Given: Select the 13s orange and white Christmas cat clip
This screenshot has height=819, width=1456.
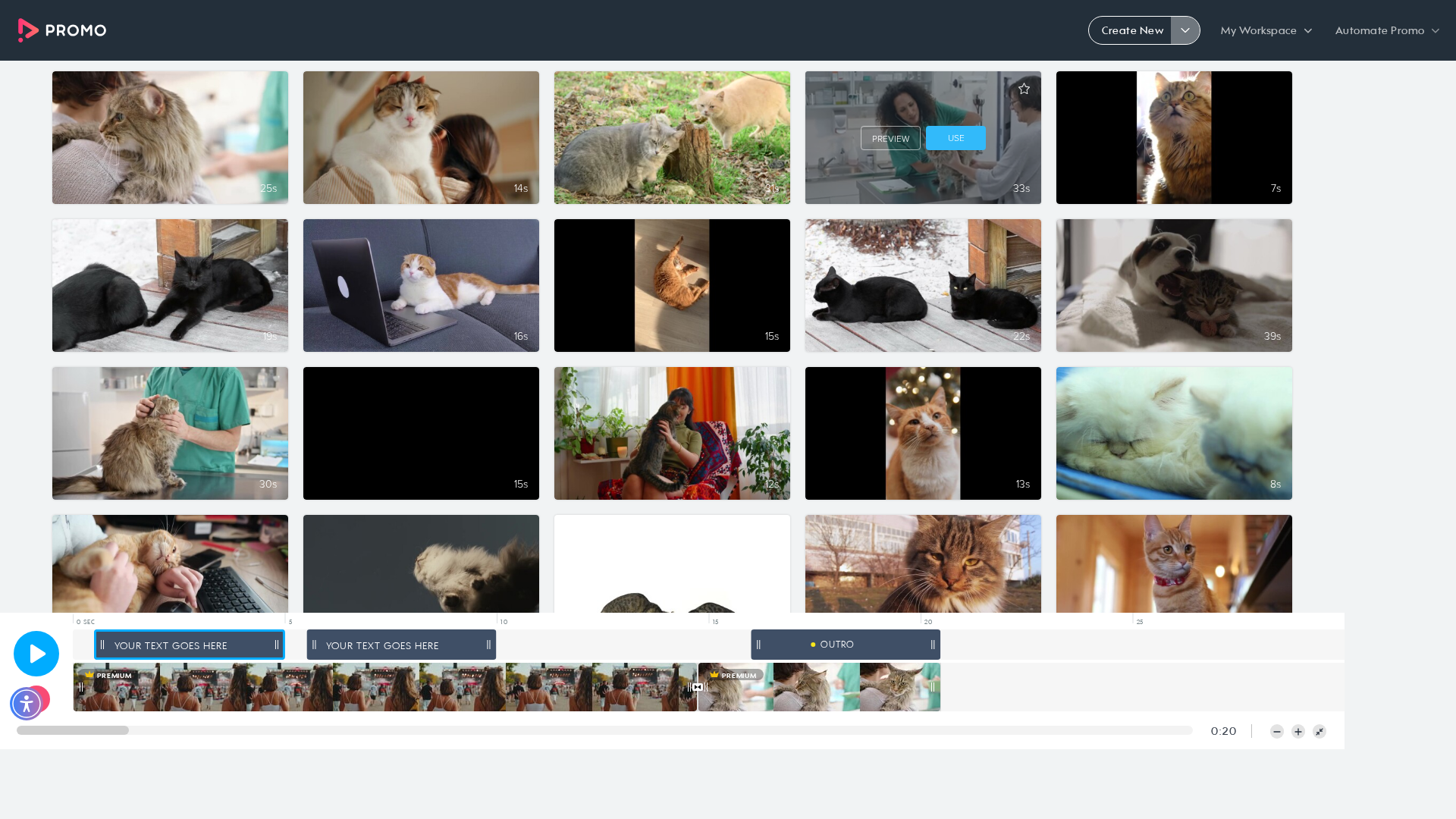Looking at the screenshot, I should click(923, 433).
